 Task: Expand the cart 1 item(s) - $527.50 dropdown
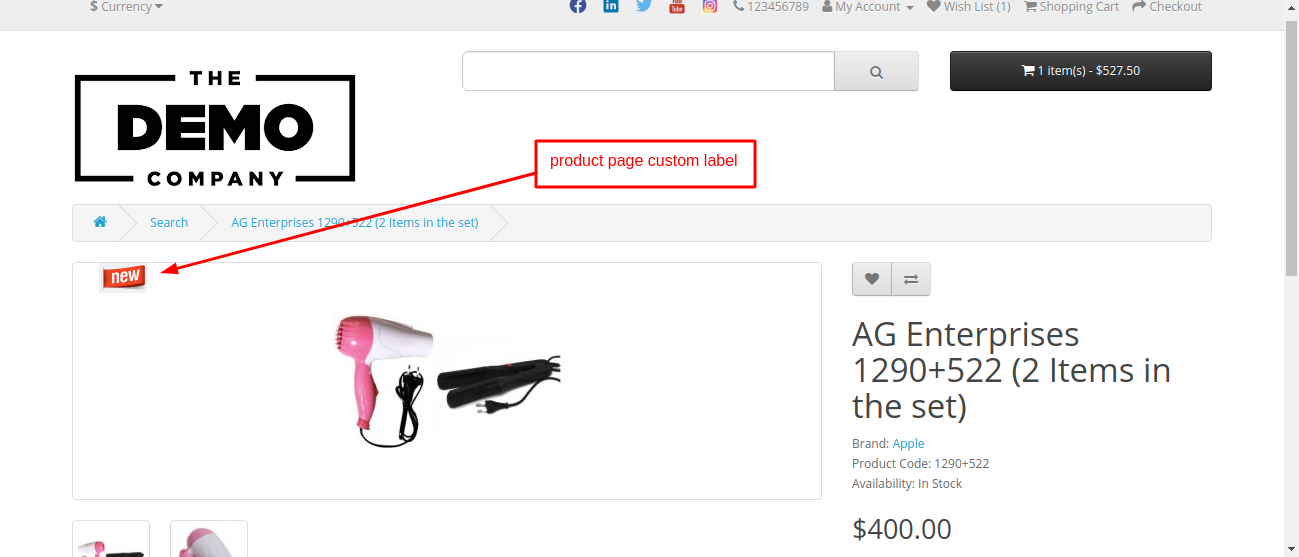click(1081, 71)
